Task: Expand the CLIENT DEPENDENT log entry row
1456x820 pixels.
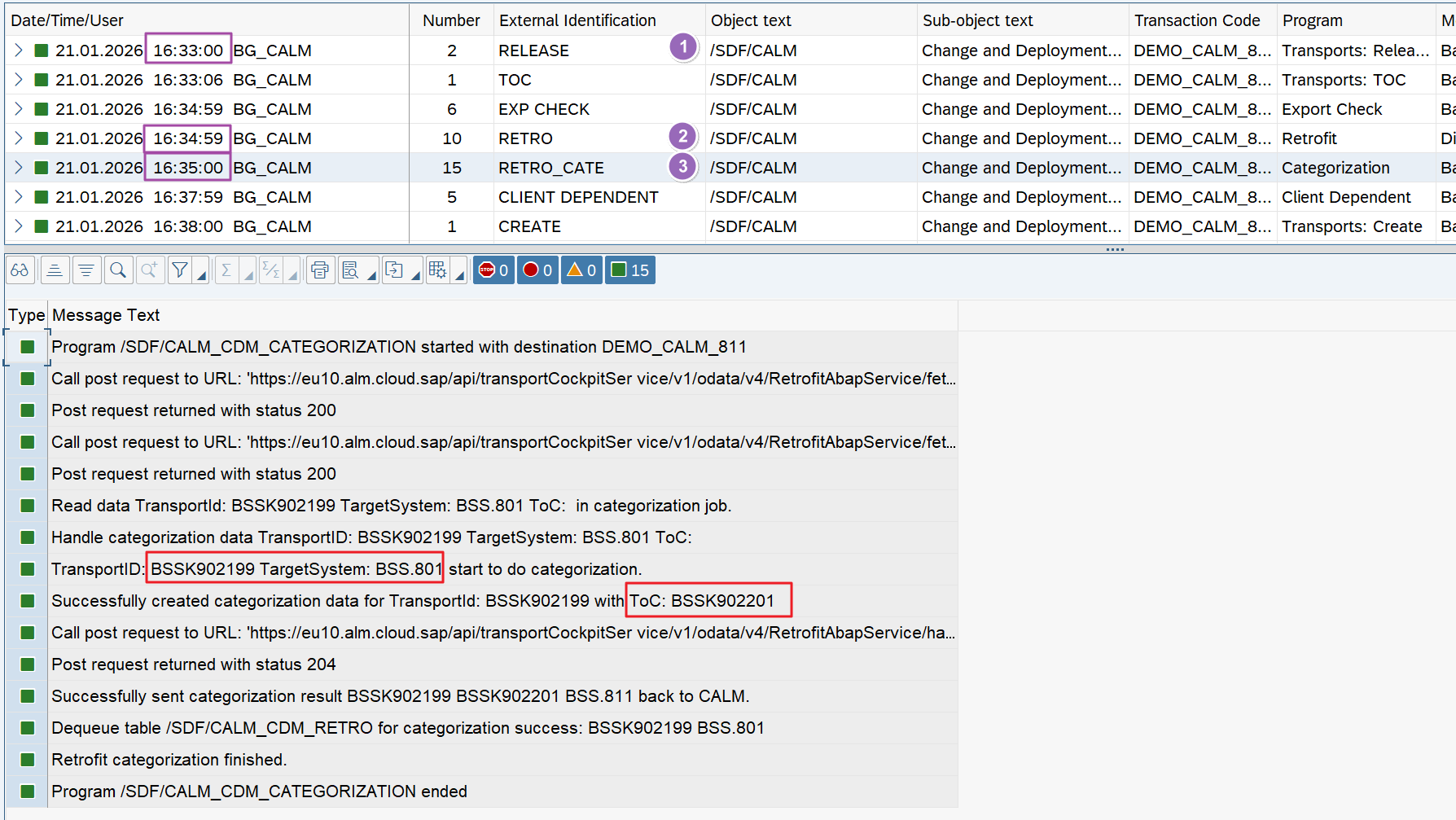Action: coord(19,197)
